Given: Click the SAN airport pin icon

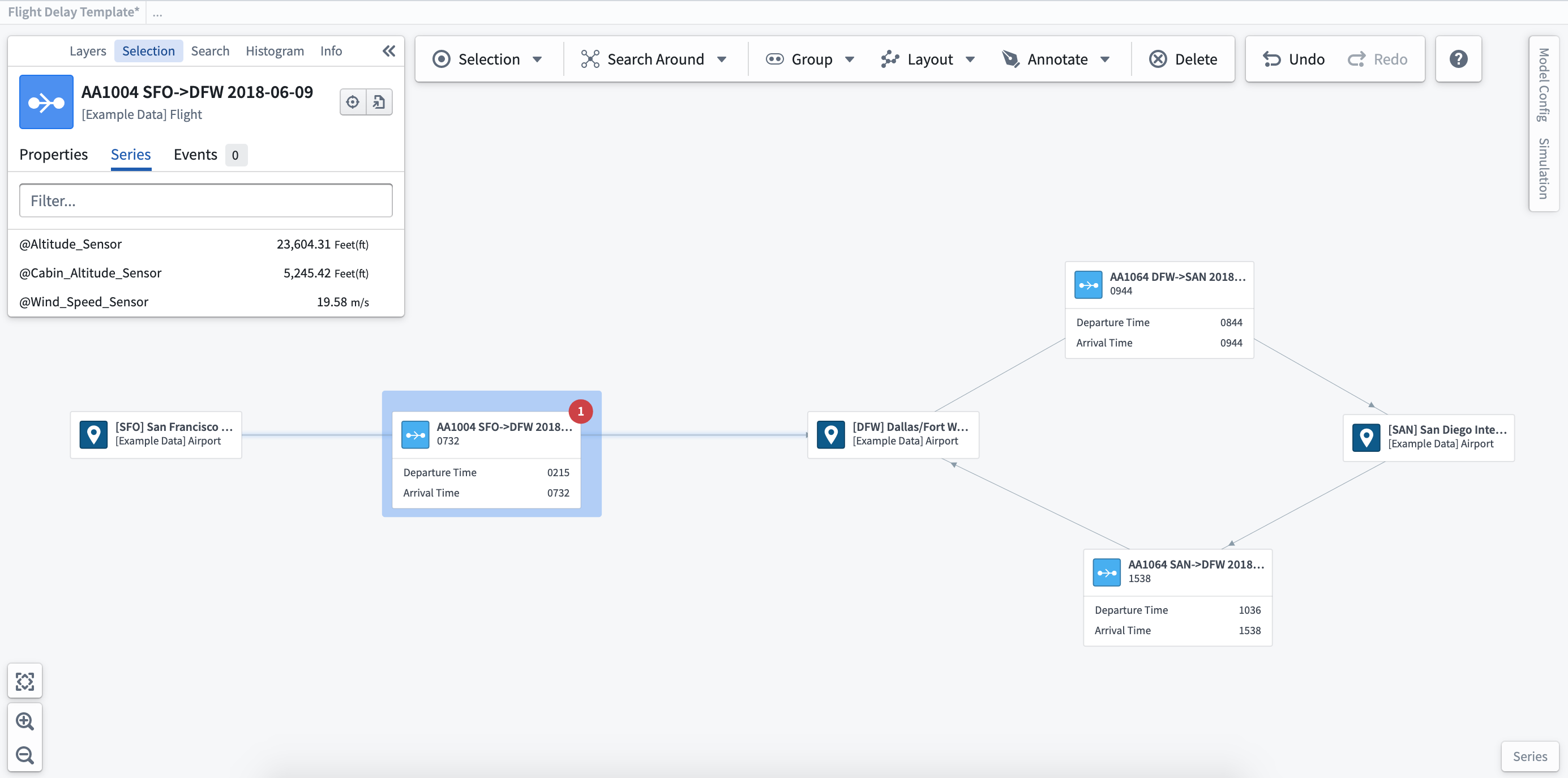Looking at the screenshot, I should [x=1366, y=438].
